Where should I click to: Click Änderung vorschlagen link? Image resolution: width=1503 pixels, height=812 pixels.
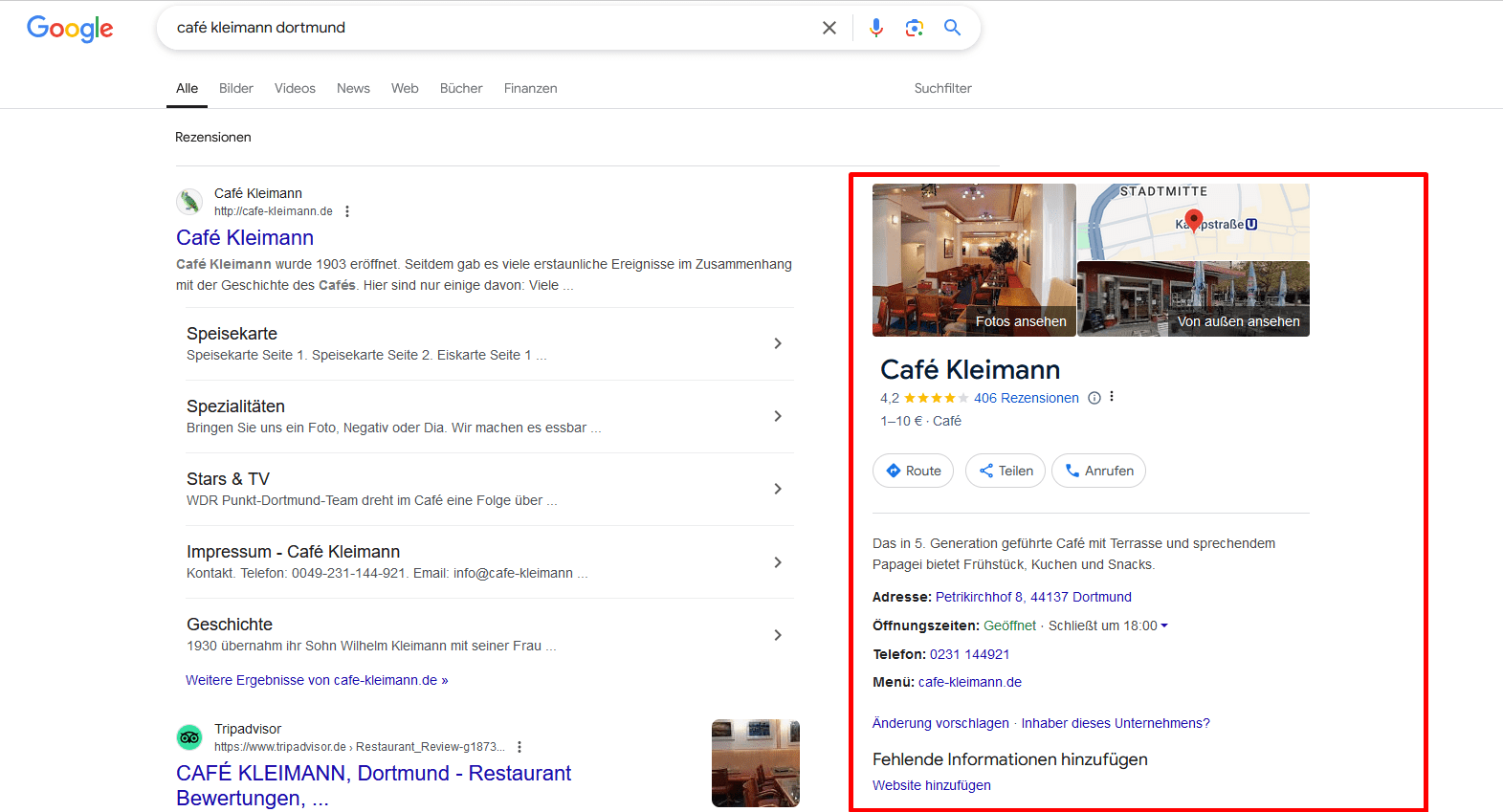pos(940,723)
